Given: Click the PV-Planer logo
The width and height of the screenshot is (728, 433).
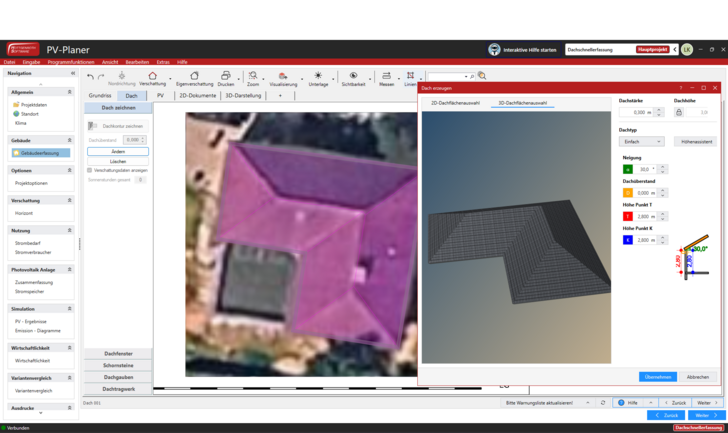Looking at the screenshot, I should pyautogui.click(x=23, y=49).
